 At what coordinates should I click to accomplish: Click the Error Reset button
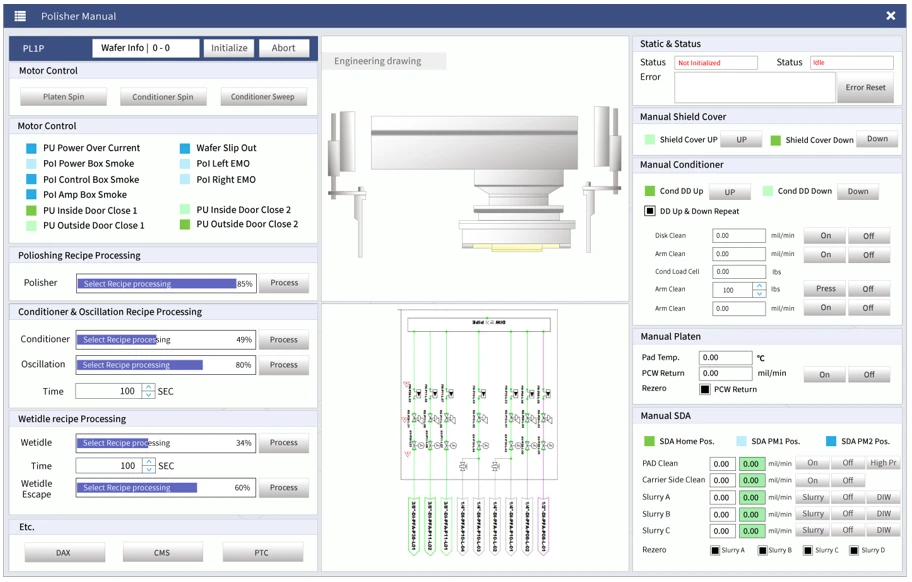click(865, 87)
